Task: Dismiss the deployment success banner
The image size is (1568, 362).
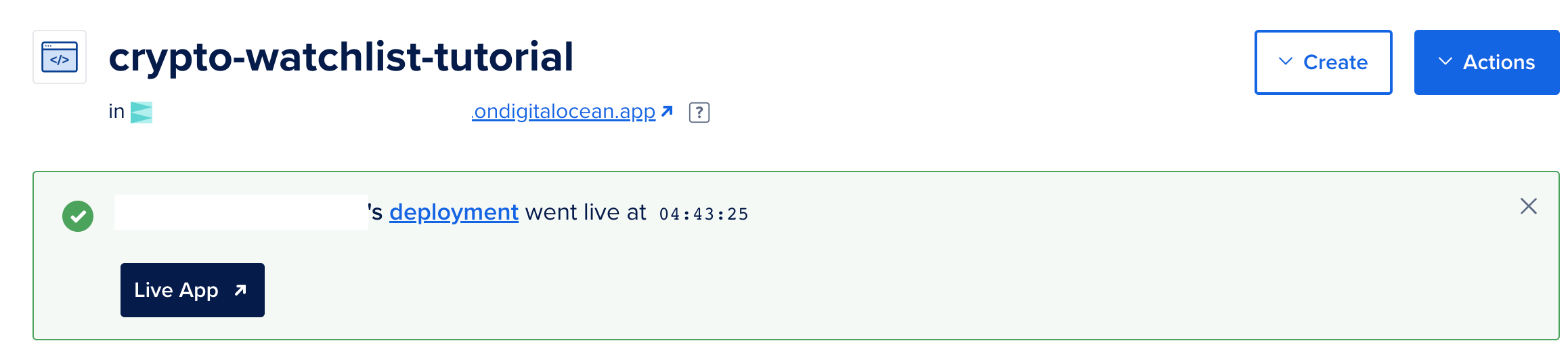Action: (x=1528, y=206)
